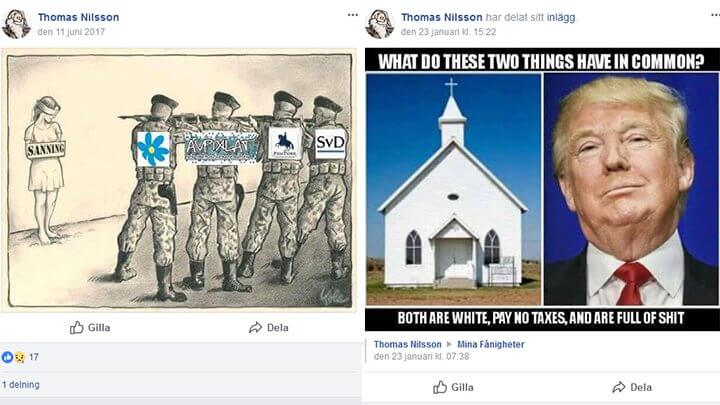Screen dimensions: 720x405
Task: Show the 17 reactions count list
Action: tap(34, 357)
